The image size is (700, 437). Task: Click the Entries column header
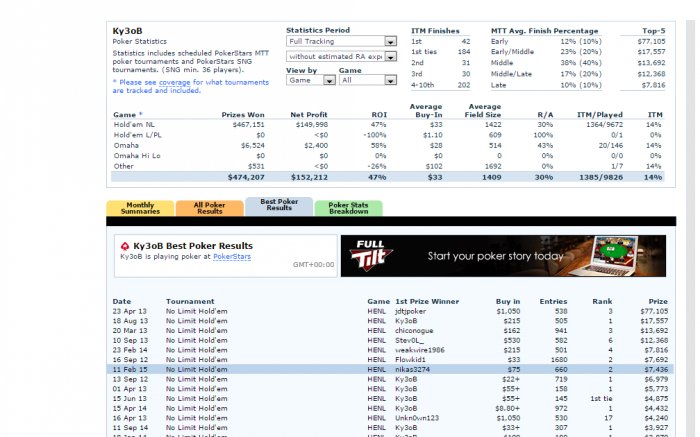pos(553,301)
